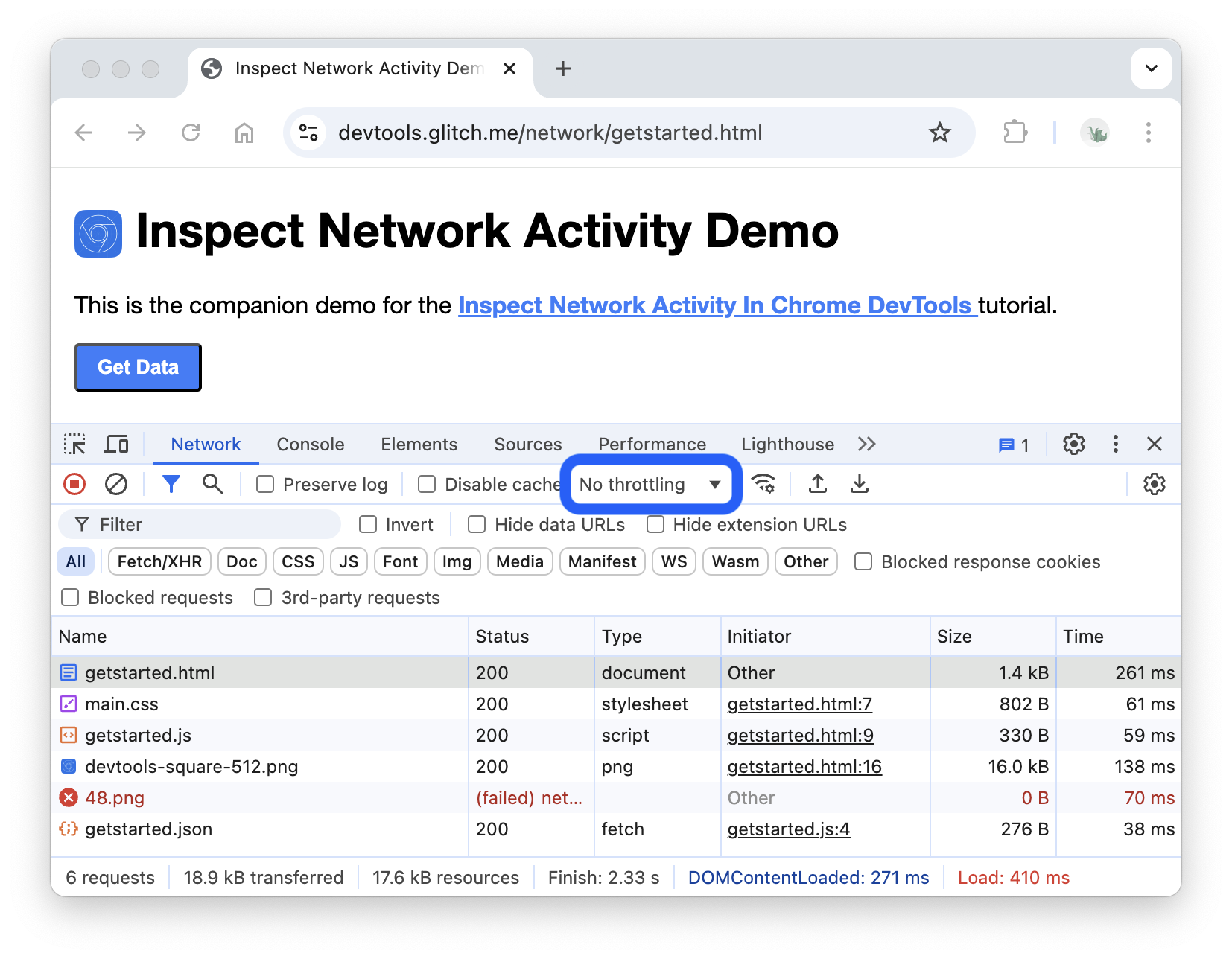Open the network request filter bar
This screenshot has height=959, width=1232.
(171, 484)
